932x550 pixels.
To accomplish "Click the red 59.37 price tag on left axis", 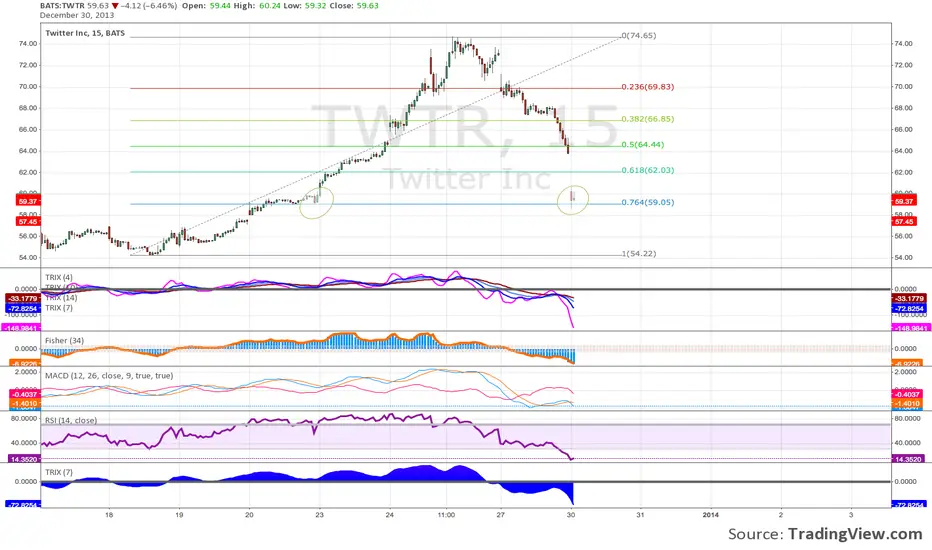I will [28, 201].
